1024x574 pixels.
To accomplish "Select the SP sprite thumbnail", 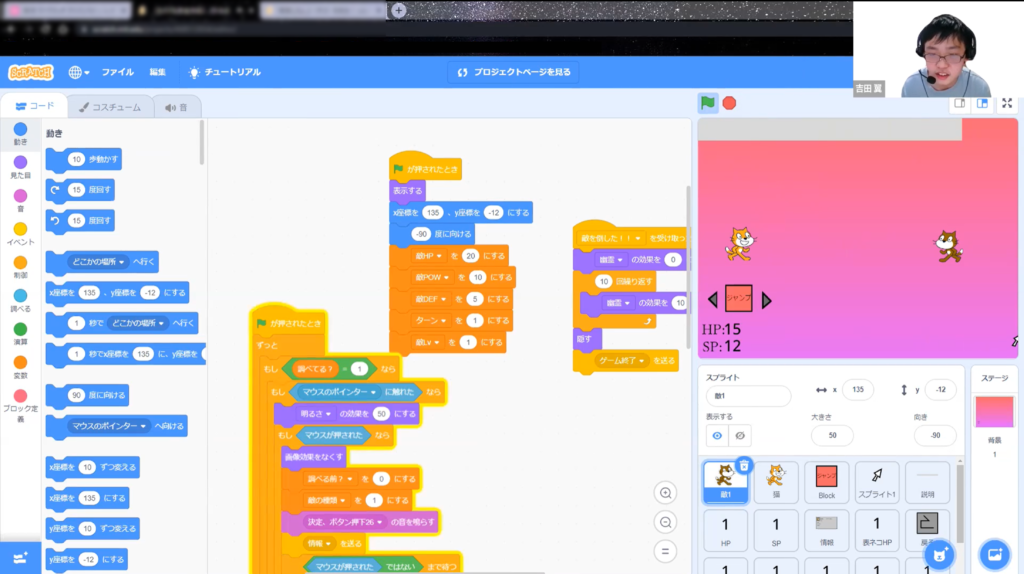I will coord(776,530).
